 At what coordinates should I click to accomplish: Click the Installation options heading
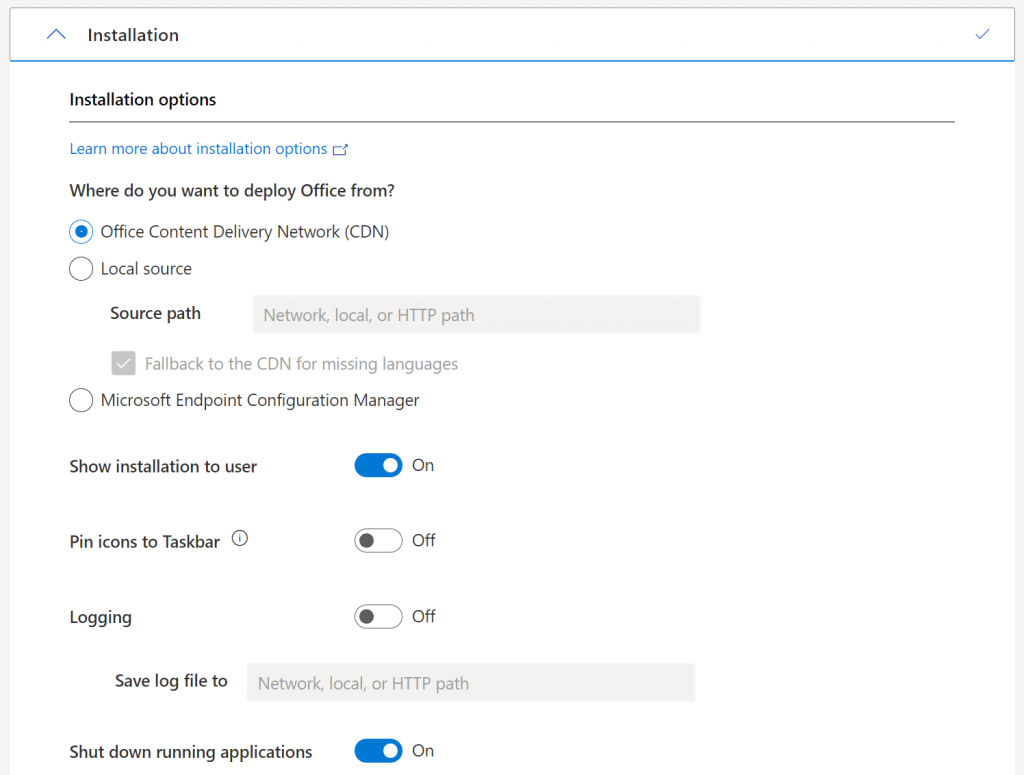coord(143,100)
